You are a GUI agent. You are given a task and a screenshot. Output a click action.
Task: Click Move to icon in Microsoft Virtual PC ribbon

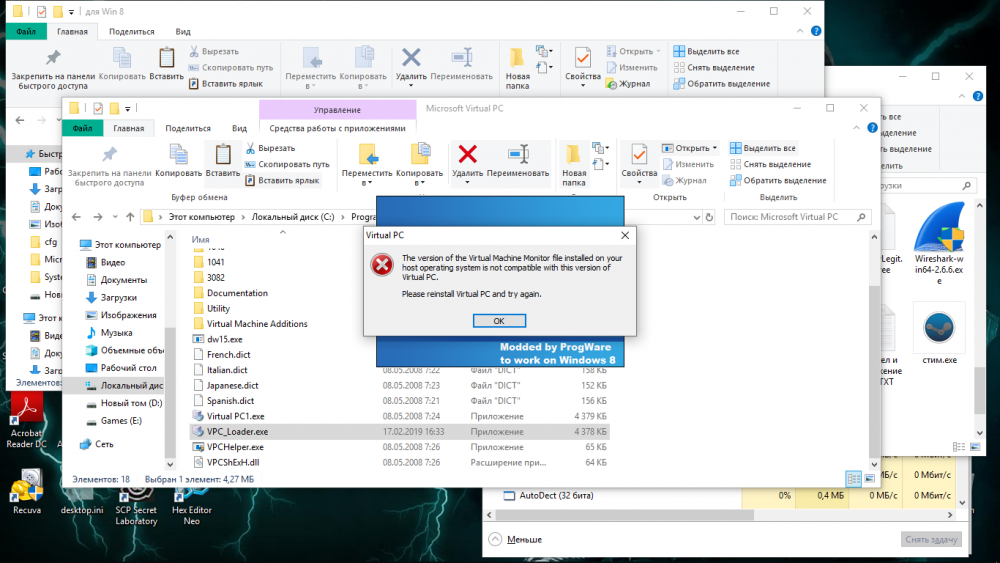[x=367, y=154]
